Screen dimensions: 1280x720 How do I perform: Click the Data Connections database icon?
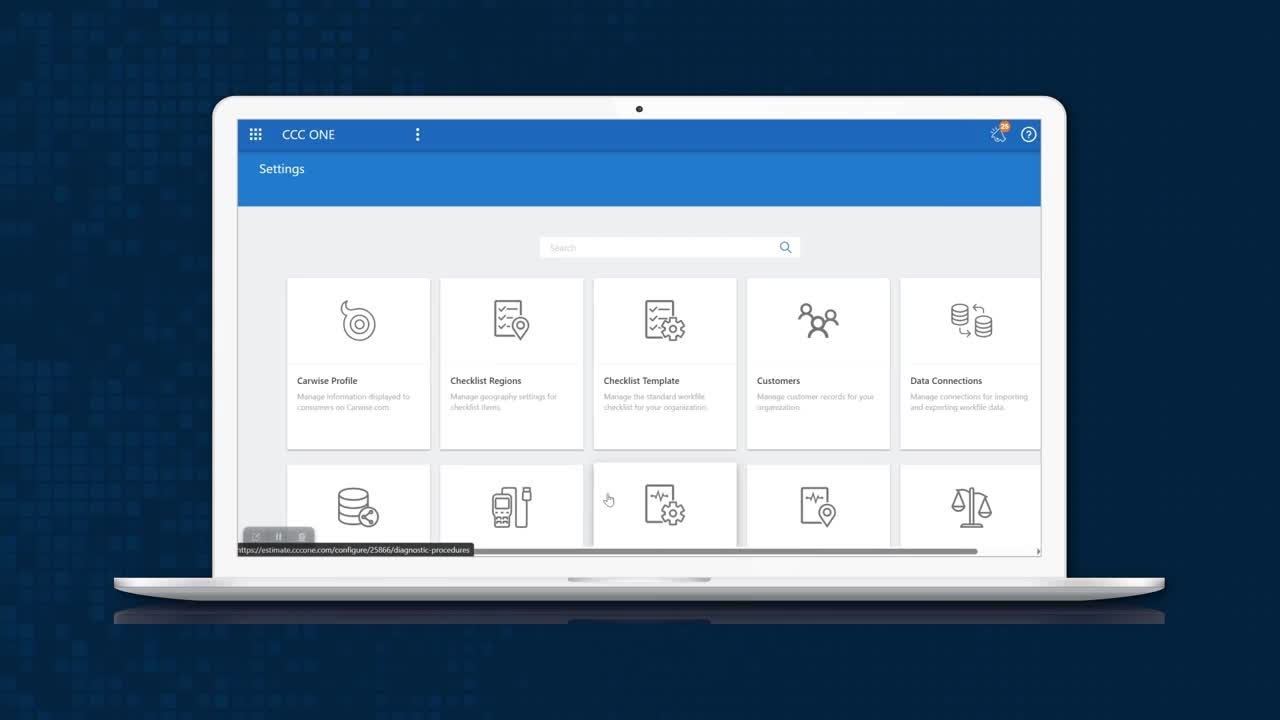971,320
